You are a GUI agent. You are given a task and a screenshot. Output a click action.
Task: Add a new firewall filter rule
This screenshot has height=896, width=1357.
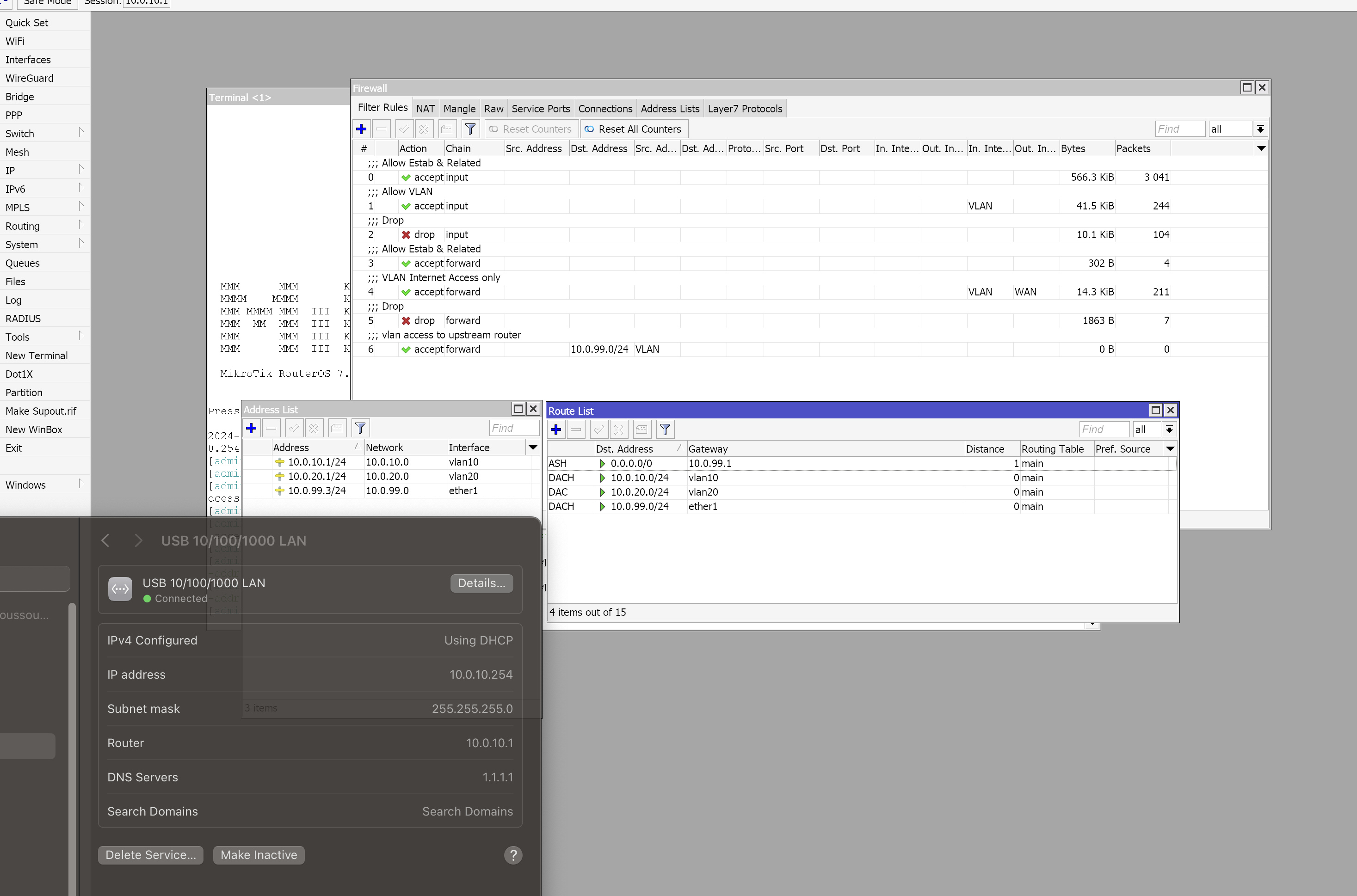coord(361,129)
